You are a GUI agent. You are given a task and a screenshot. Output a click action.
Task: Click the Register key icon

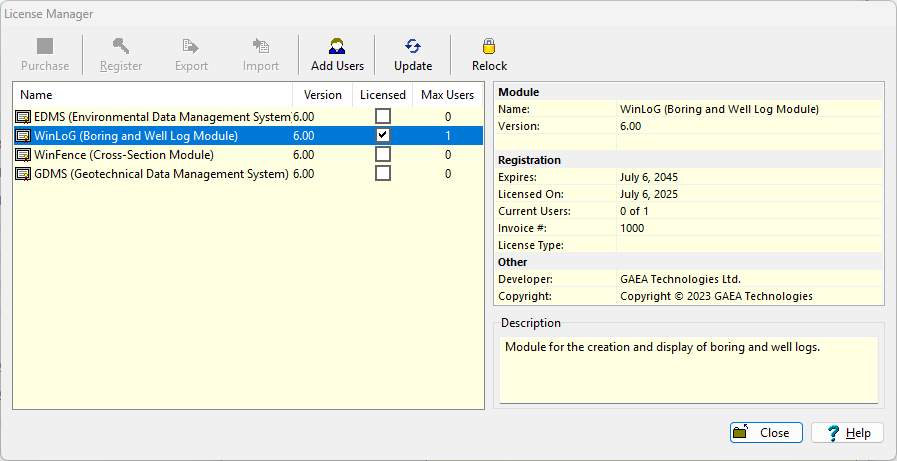click(121, 46)
